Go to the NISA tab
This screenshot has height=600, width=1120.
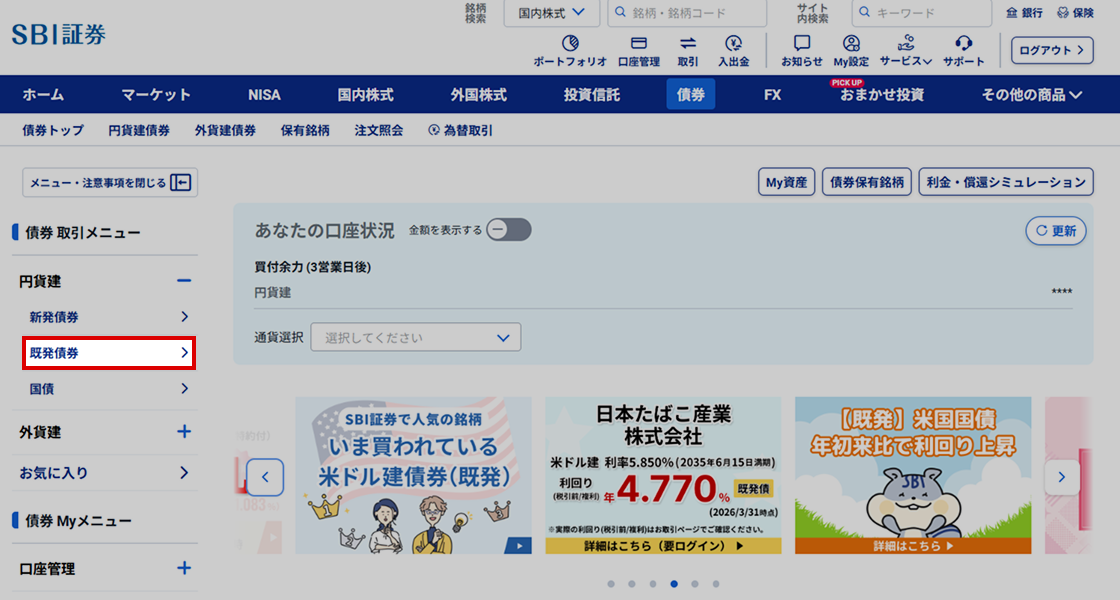pyautogui.click(x=264, y=94)
